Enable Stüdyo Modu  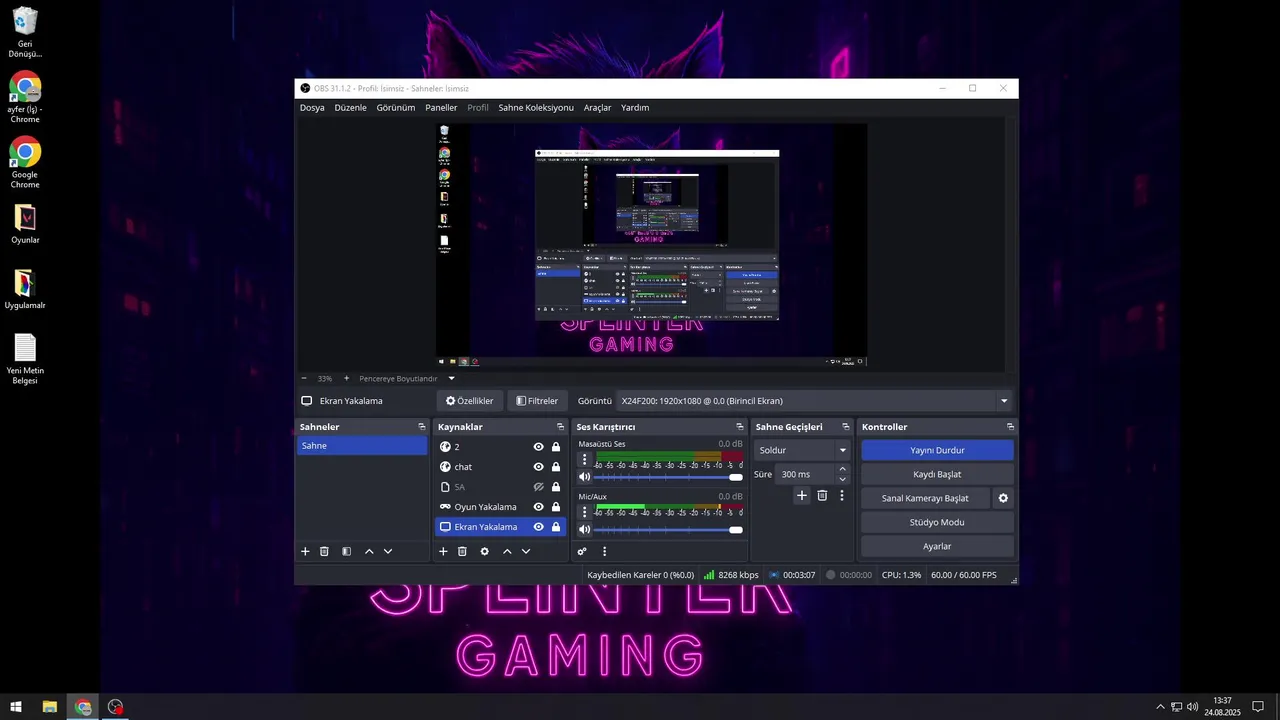tap(937, 522)
